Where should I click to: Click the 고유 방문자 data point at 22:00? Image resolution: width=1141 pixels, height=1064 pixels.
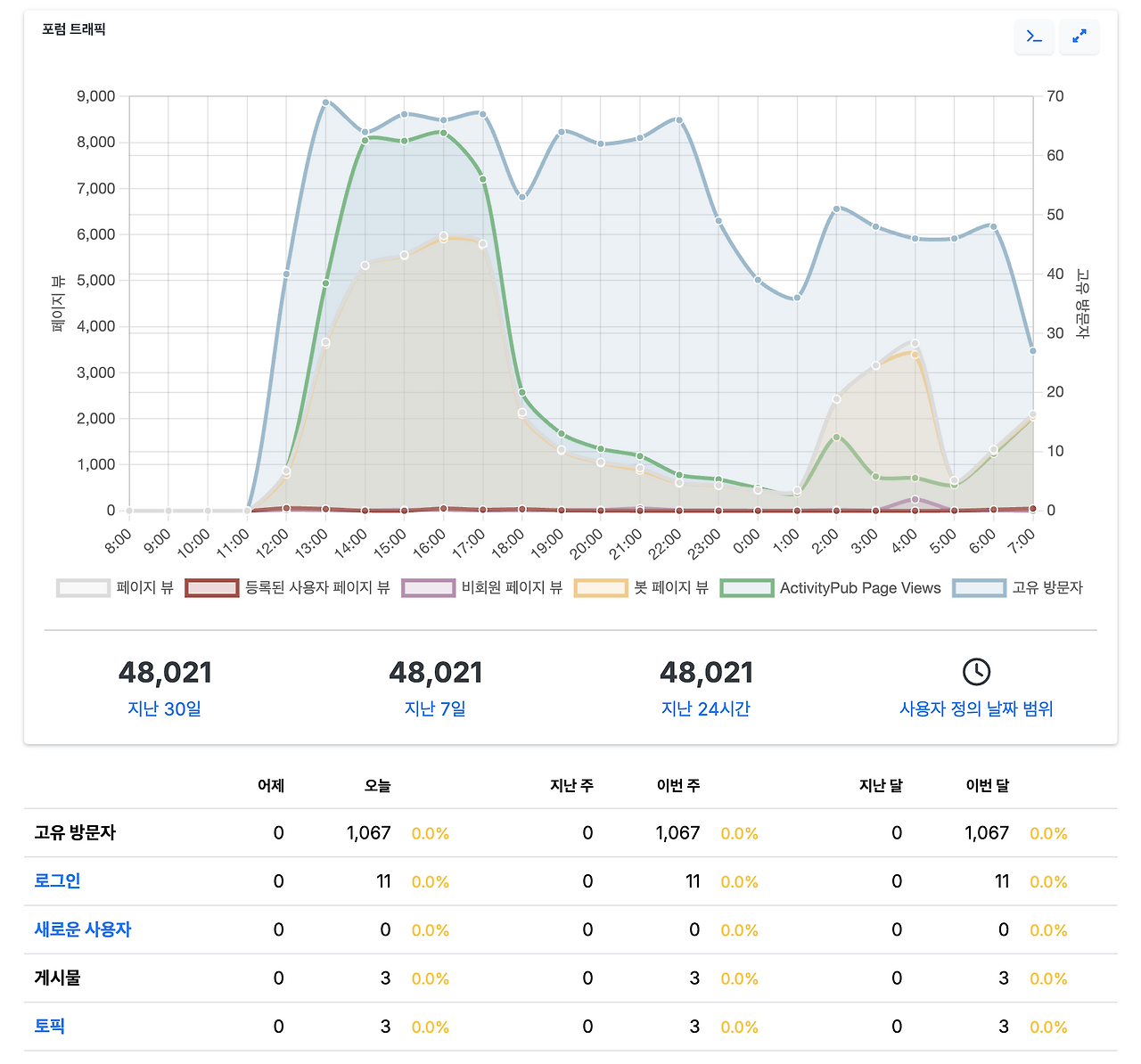tap(679, 120)
